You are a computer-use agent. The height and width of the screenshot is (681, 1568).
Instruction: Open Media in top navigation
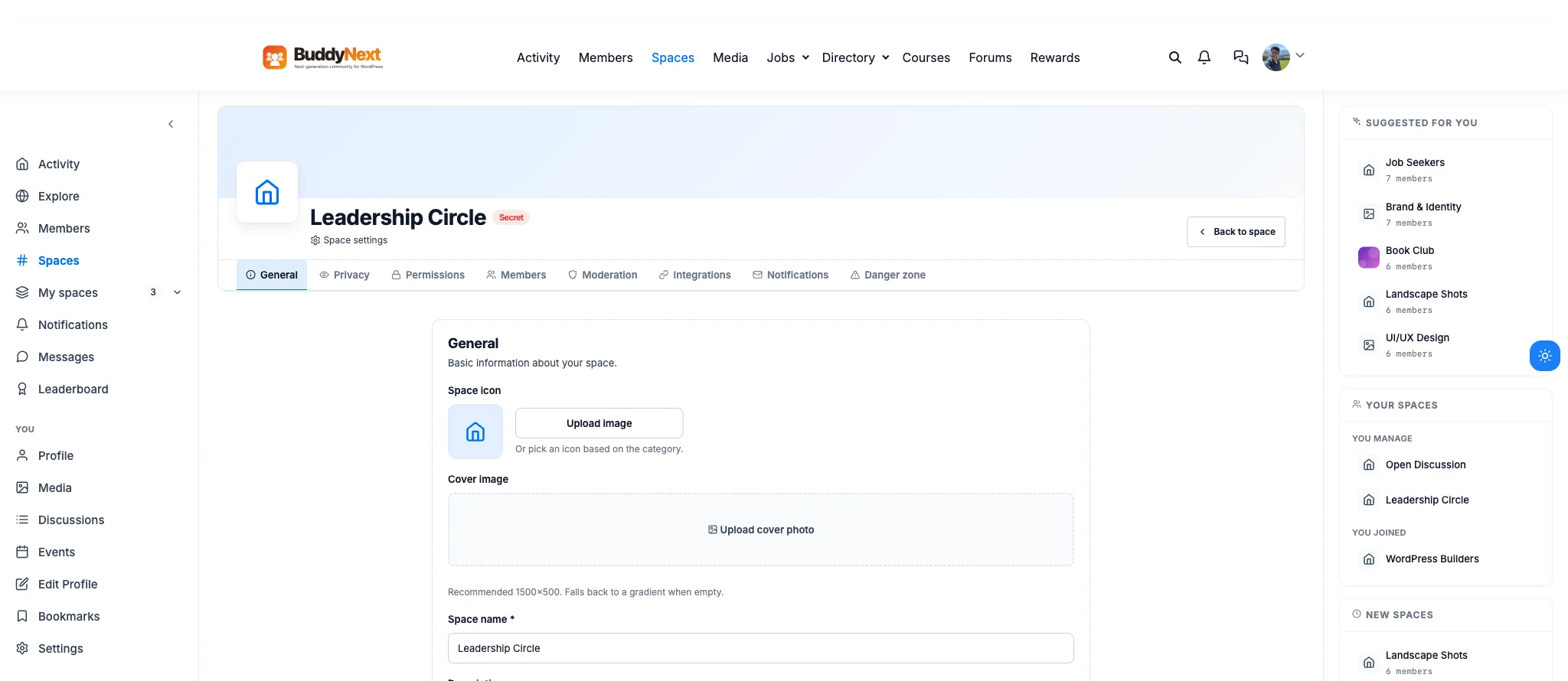[x=730, y=57]
